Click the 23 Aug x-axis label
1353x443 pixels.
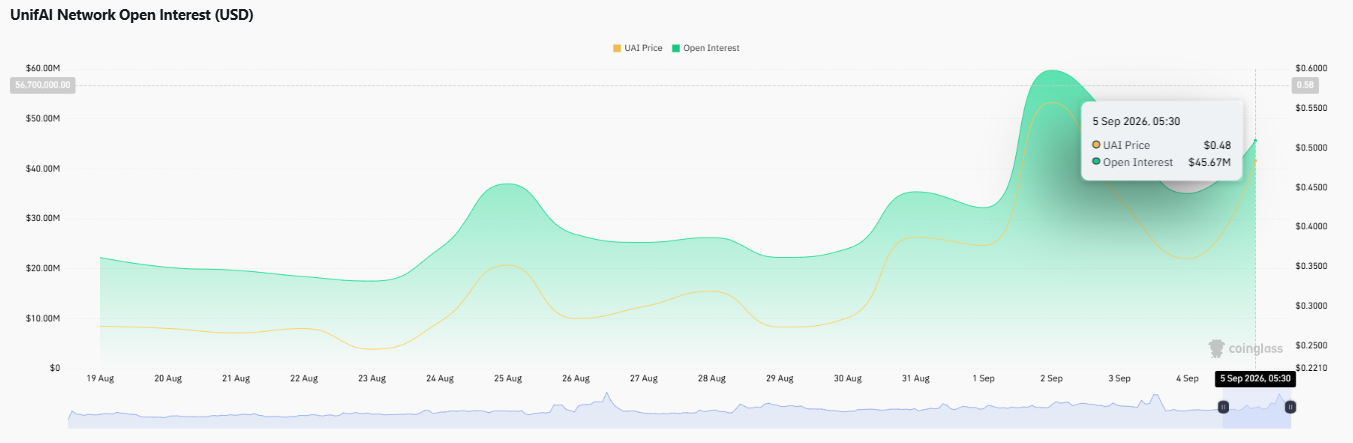[x=372, y=379]
